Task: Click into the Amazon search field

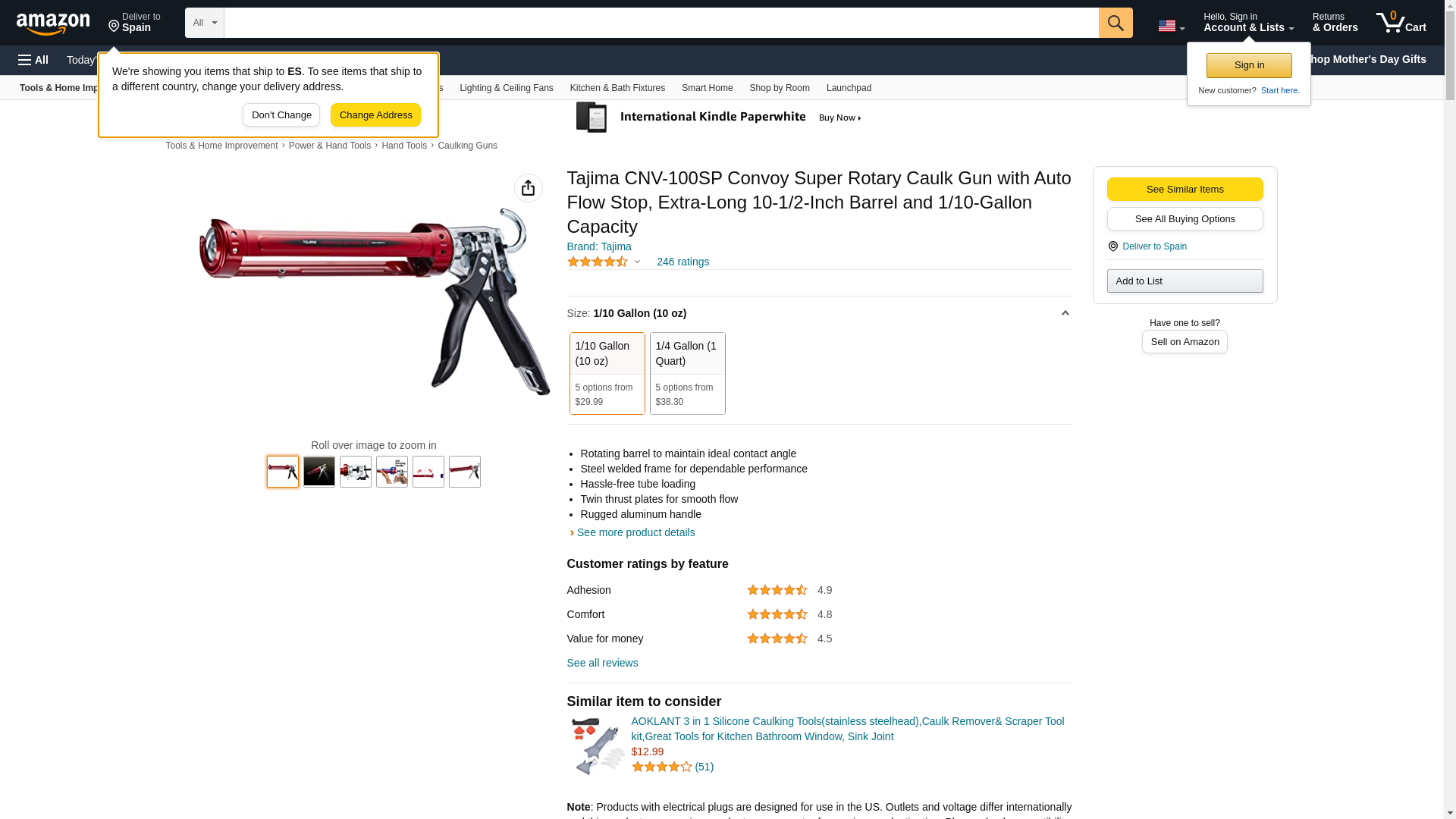Action: coord(661,23)
